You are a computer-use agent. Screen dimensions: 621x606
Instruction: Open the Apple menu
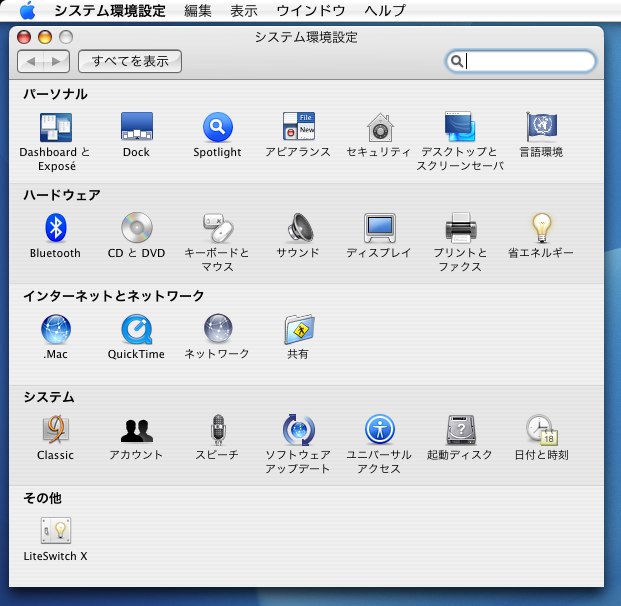click(x=27, y=10)
